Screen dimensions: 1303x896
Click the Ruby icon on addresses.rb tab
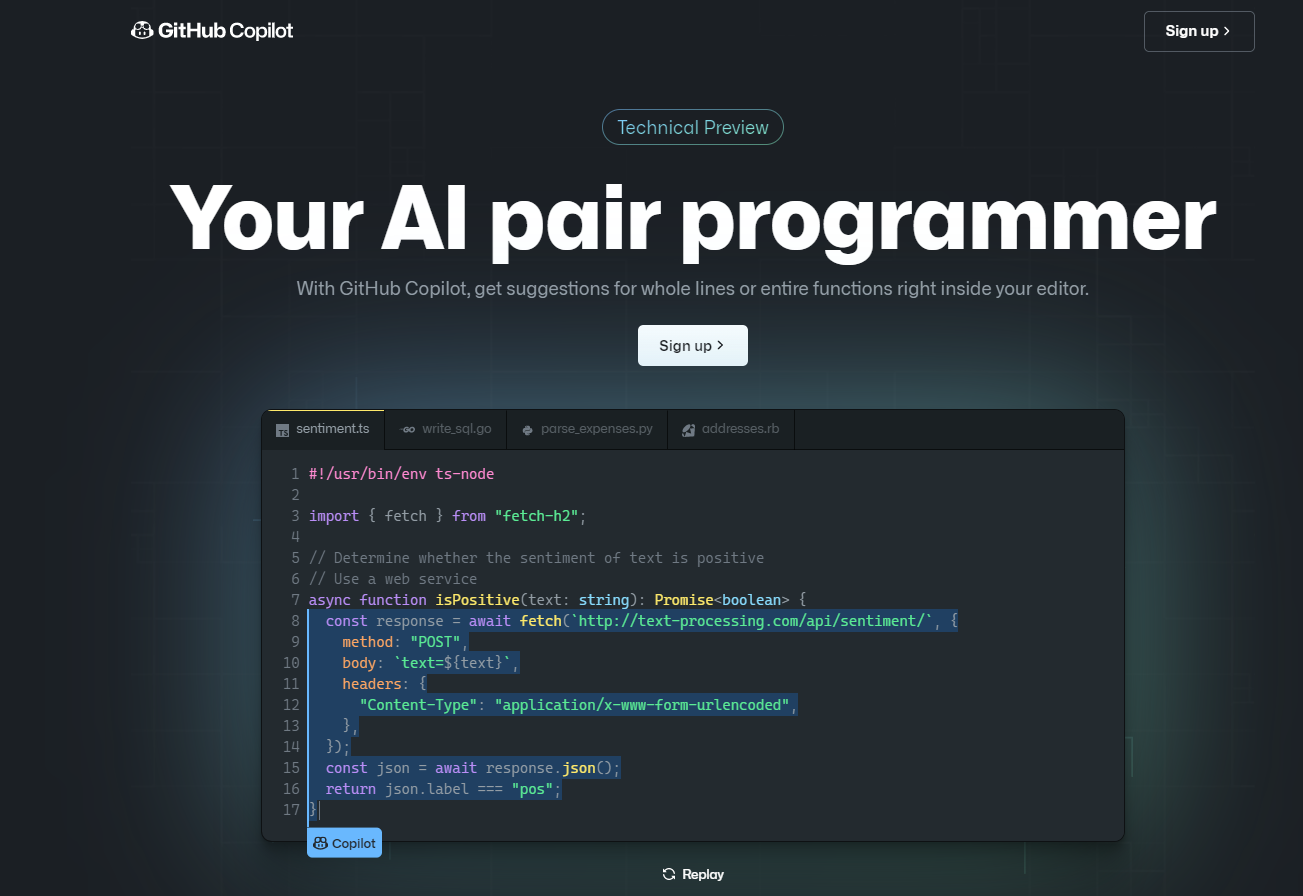[689, 430]
